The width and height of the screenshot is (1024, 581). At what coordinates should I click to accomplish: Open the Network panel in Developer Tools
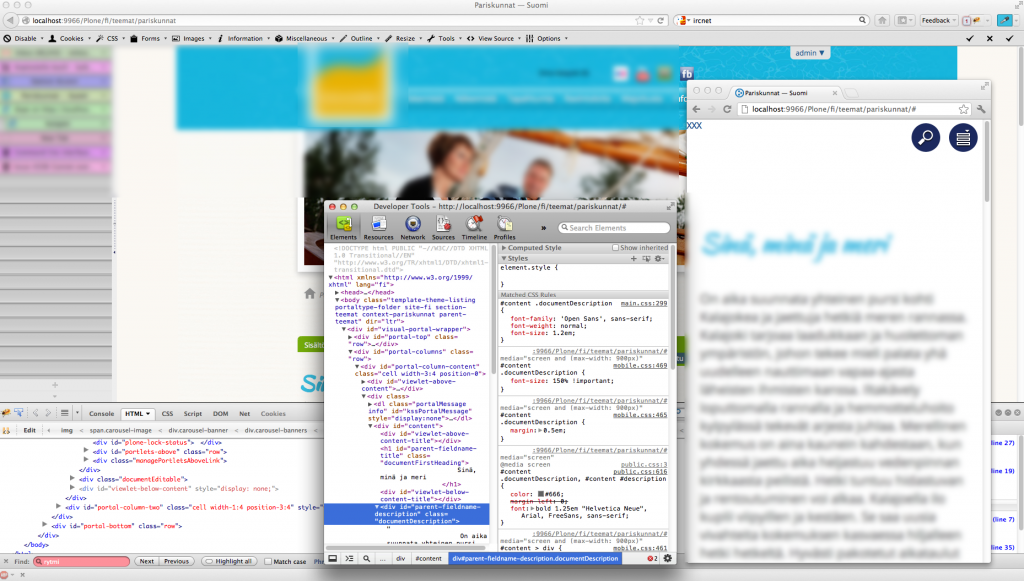click(x=412, y=228)
